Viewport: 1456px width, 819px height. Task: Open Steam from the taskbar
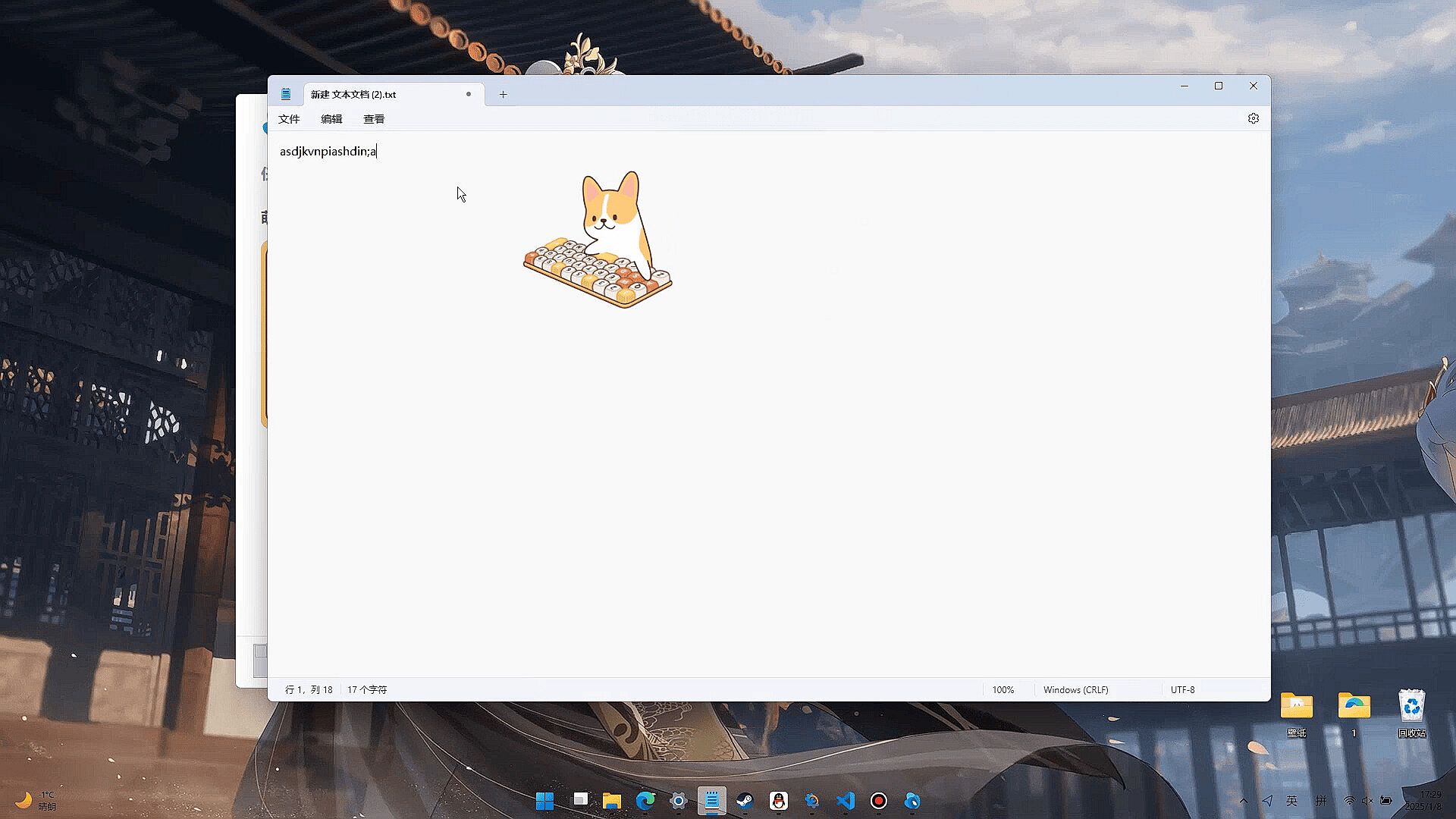[x=745, y=801]
